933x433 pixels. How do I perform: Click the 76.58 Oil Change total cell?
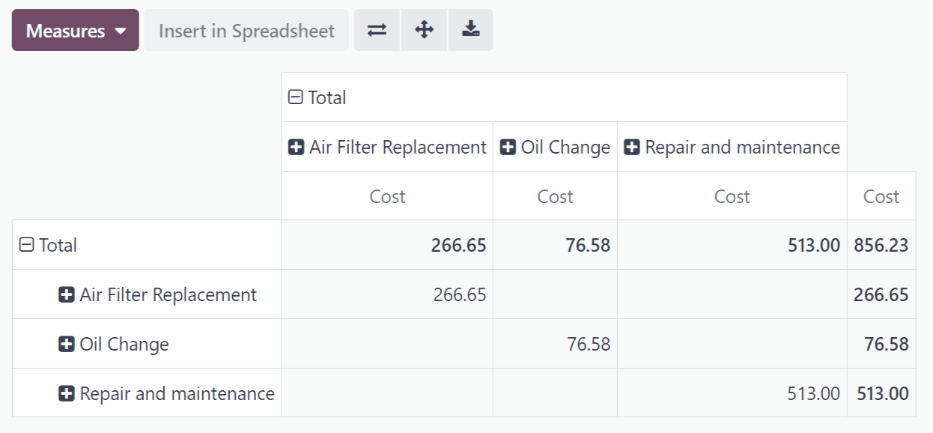886,344
